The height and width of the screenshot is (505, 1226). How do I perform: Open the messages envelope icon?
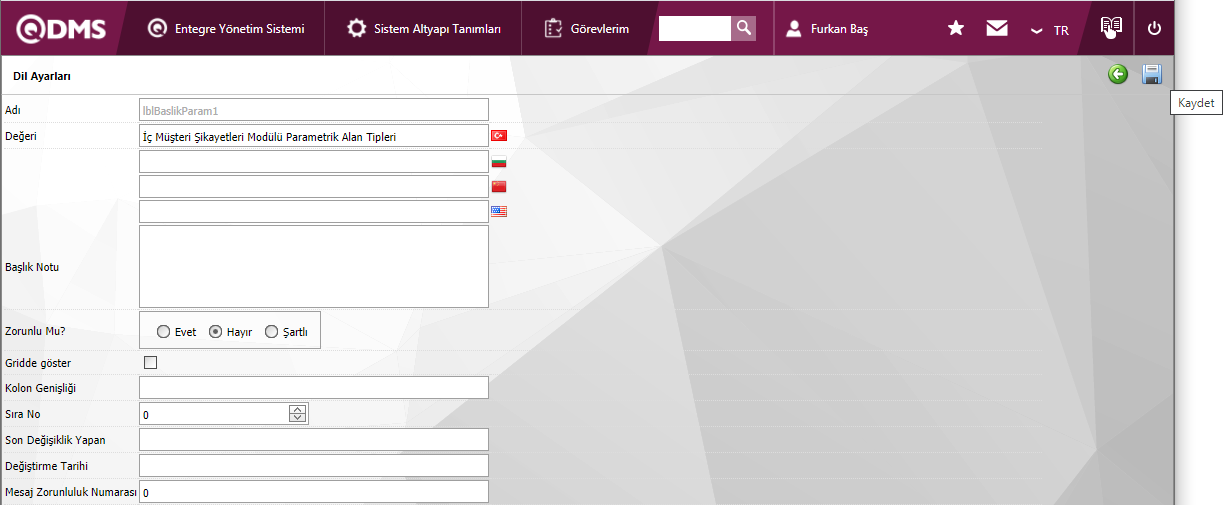click(x=997, y=29)
